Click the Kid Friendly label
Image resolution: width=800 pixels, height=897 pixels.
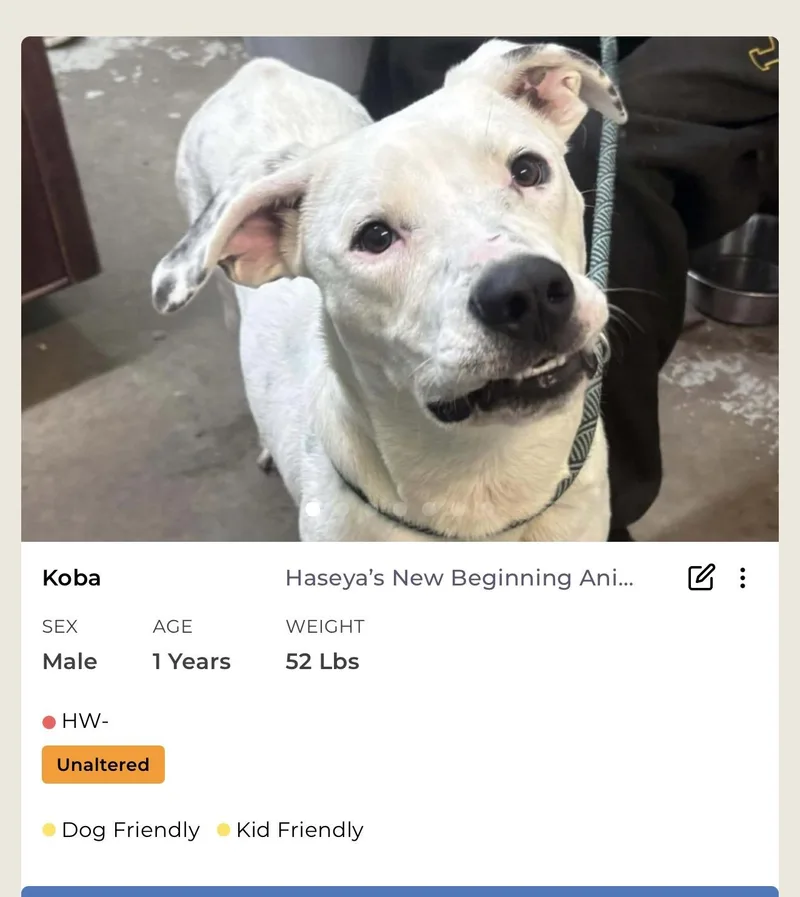299,829
